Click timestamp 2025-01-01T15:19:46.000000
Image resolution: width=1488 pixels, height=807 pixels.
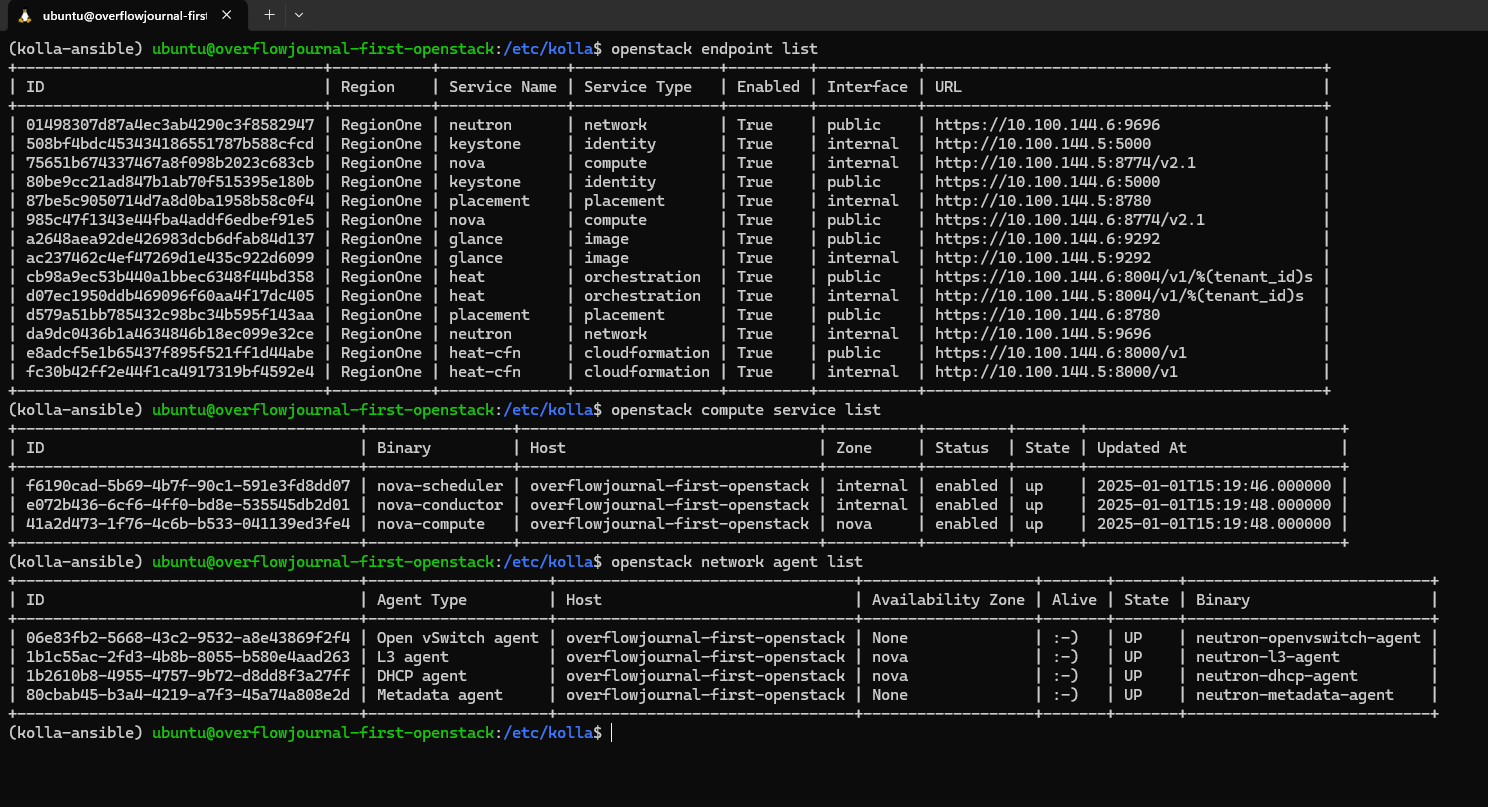[x=1214, y=486]
